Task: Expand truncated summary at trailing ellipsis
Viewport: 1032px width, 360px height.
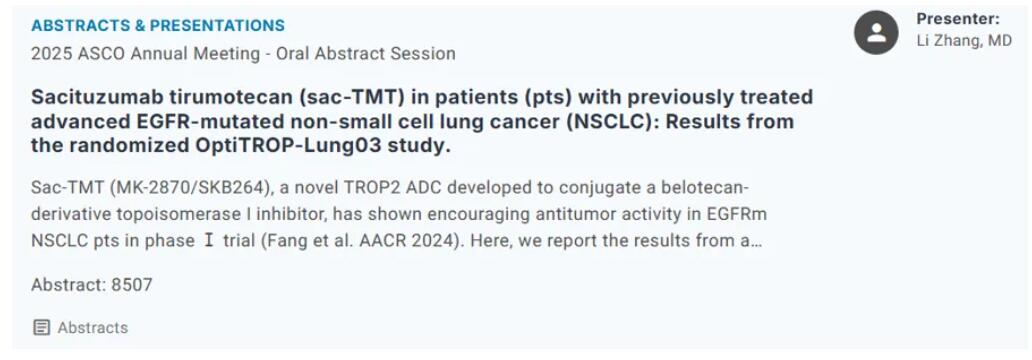Action: 756,242
